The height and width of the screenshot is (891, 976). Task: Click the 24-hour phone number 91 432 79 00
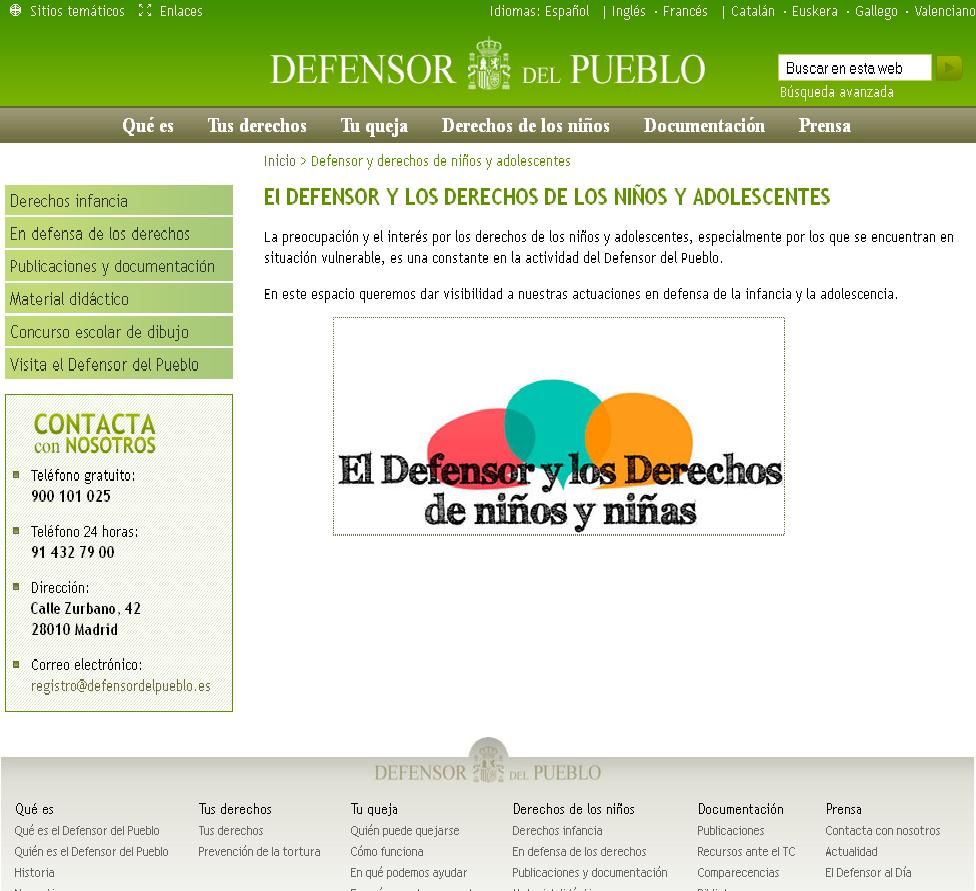(x=73, y=552)
